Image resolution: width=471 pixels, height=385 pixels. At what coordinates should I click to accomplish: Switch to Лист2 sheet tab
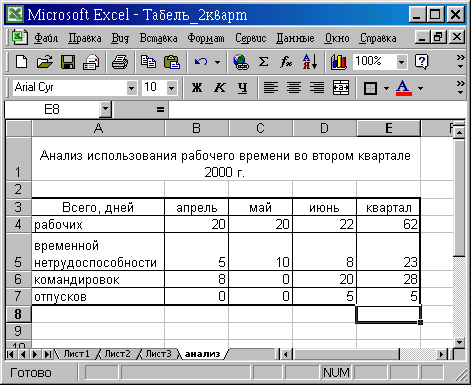117,354
